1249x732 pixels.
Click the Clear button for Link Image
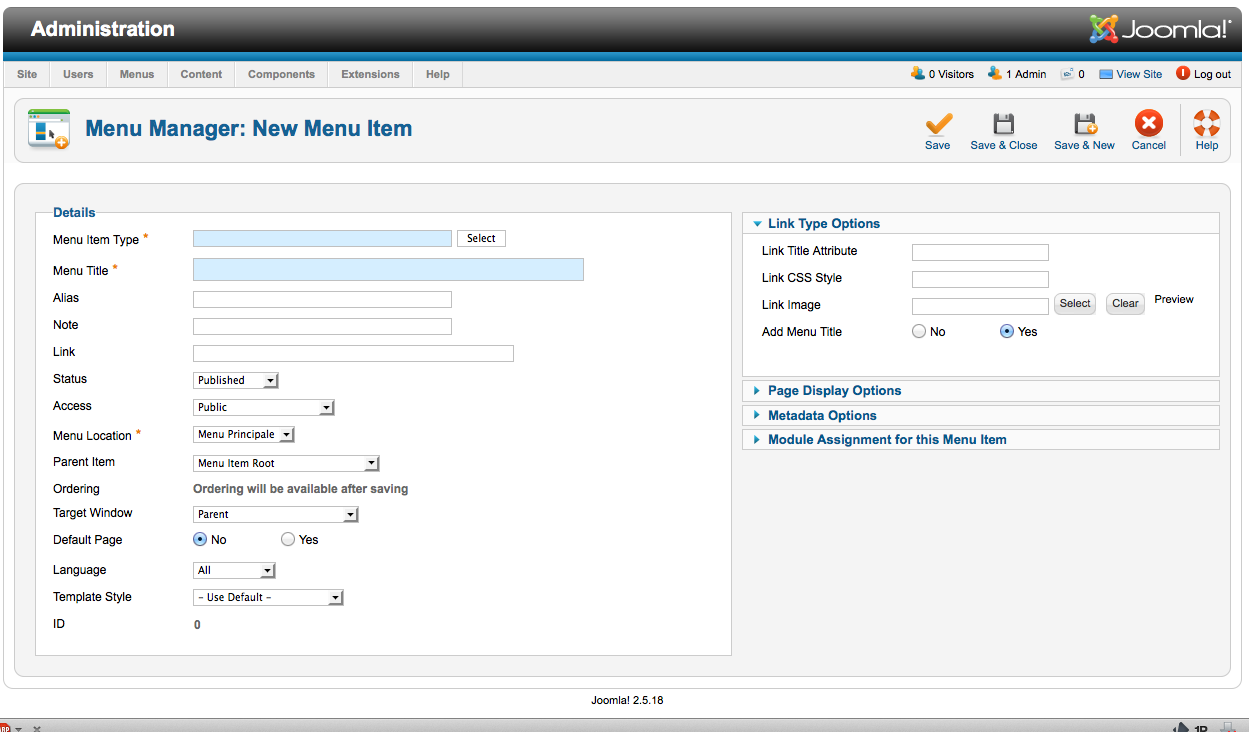[x=1125, y=304]
